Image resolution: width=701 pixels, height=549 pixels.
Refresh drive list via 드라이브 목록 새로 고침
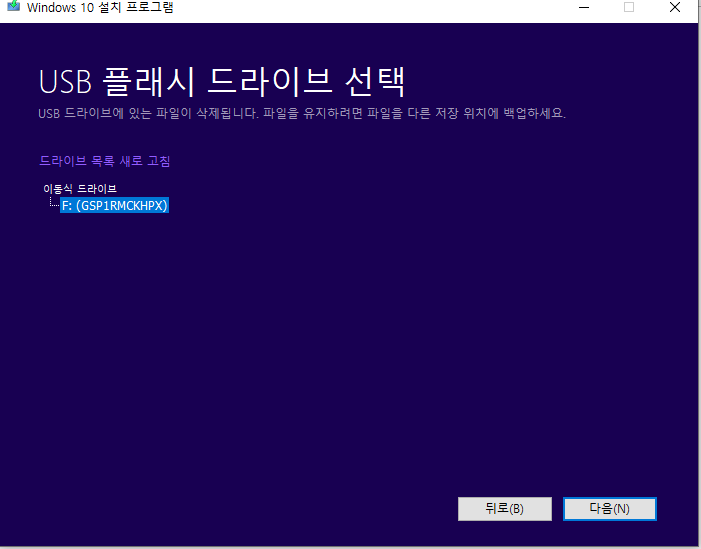(x=105, y=160)
